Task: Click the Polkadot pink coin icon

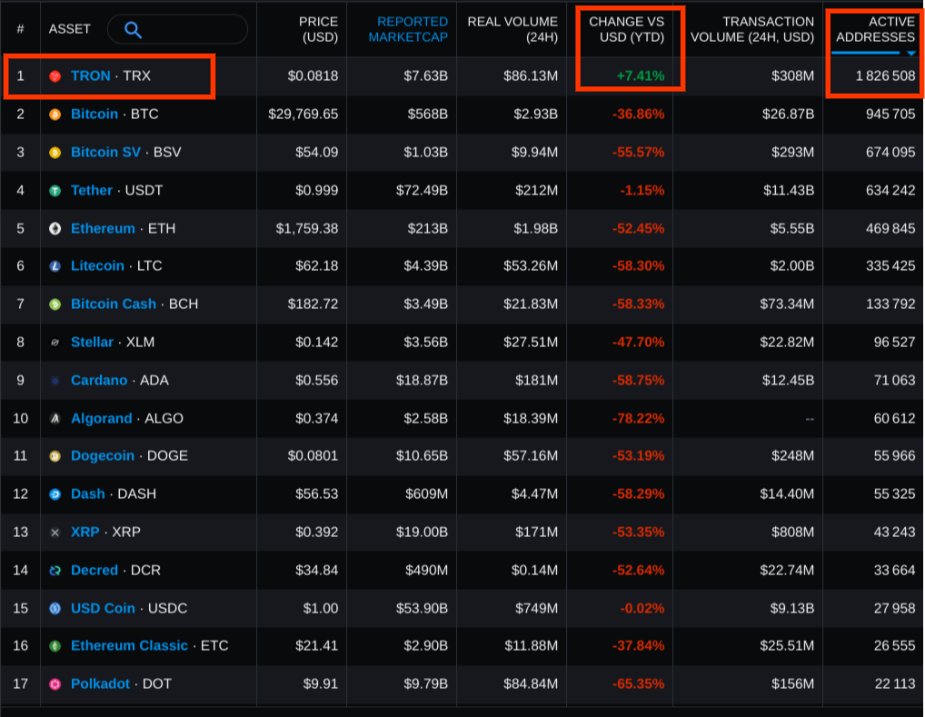Action: (x=55, y=685)
